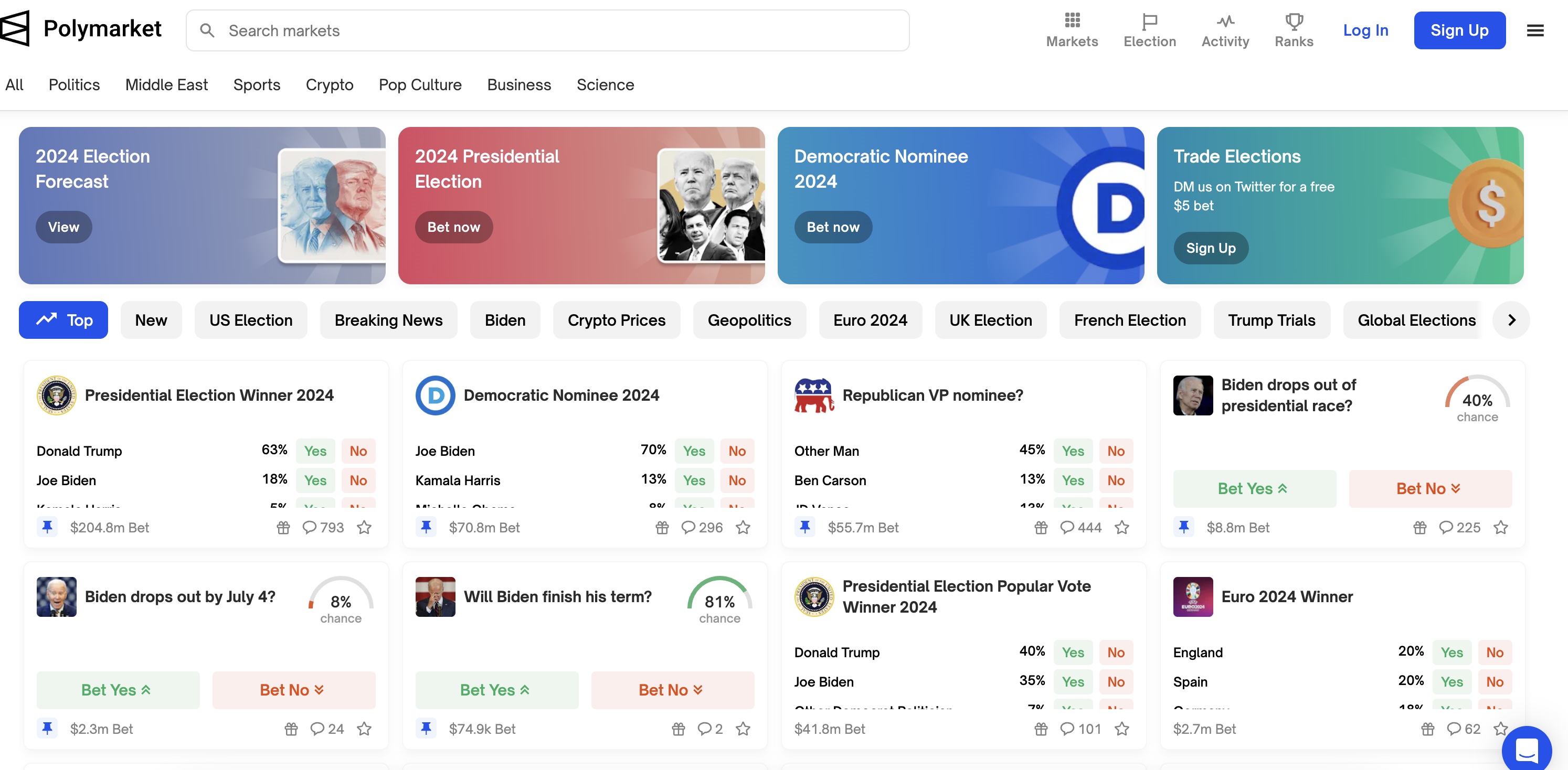This screenshot has width=1568, height=770.
Task: Click Bet Yes on Will Biden finish his term
Action: [x=497, y=690]
